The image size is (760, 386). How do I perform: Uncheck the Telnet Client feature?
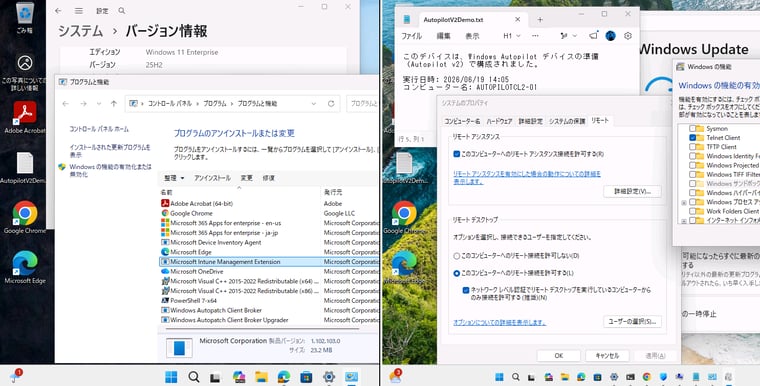click(693, 138)
